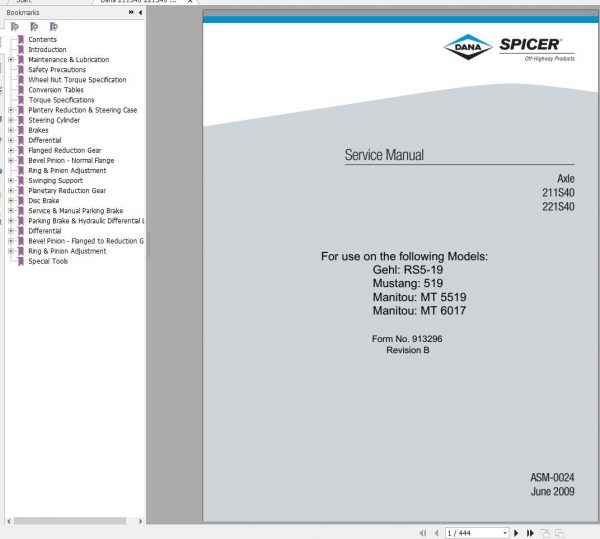
Task: Open the page number dropdown arrow
Action: pos(505,533)
